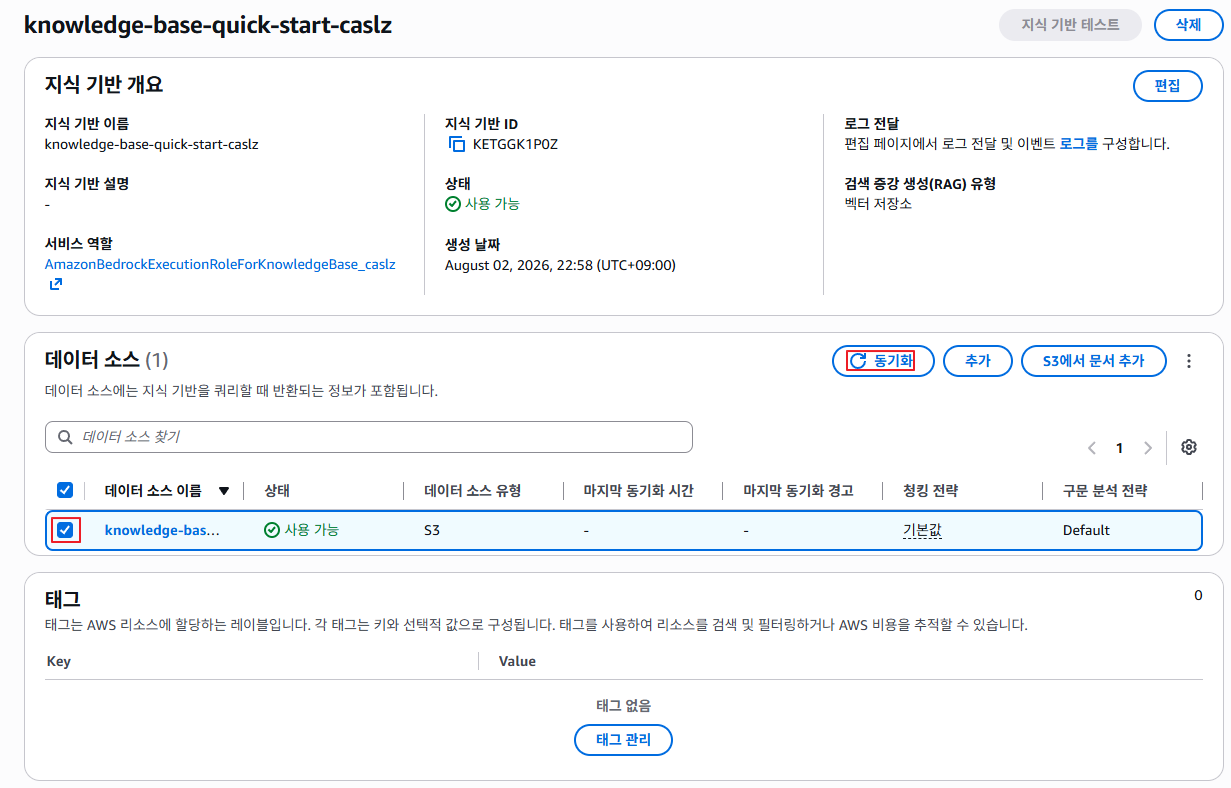This screenshot has width=1231, height=788.
Task: Copy the knowledge base ID KETGGK1P0Z
Action: pyautogui.click(x=457, y=144)
